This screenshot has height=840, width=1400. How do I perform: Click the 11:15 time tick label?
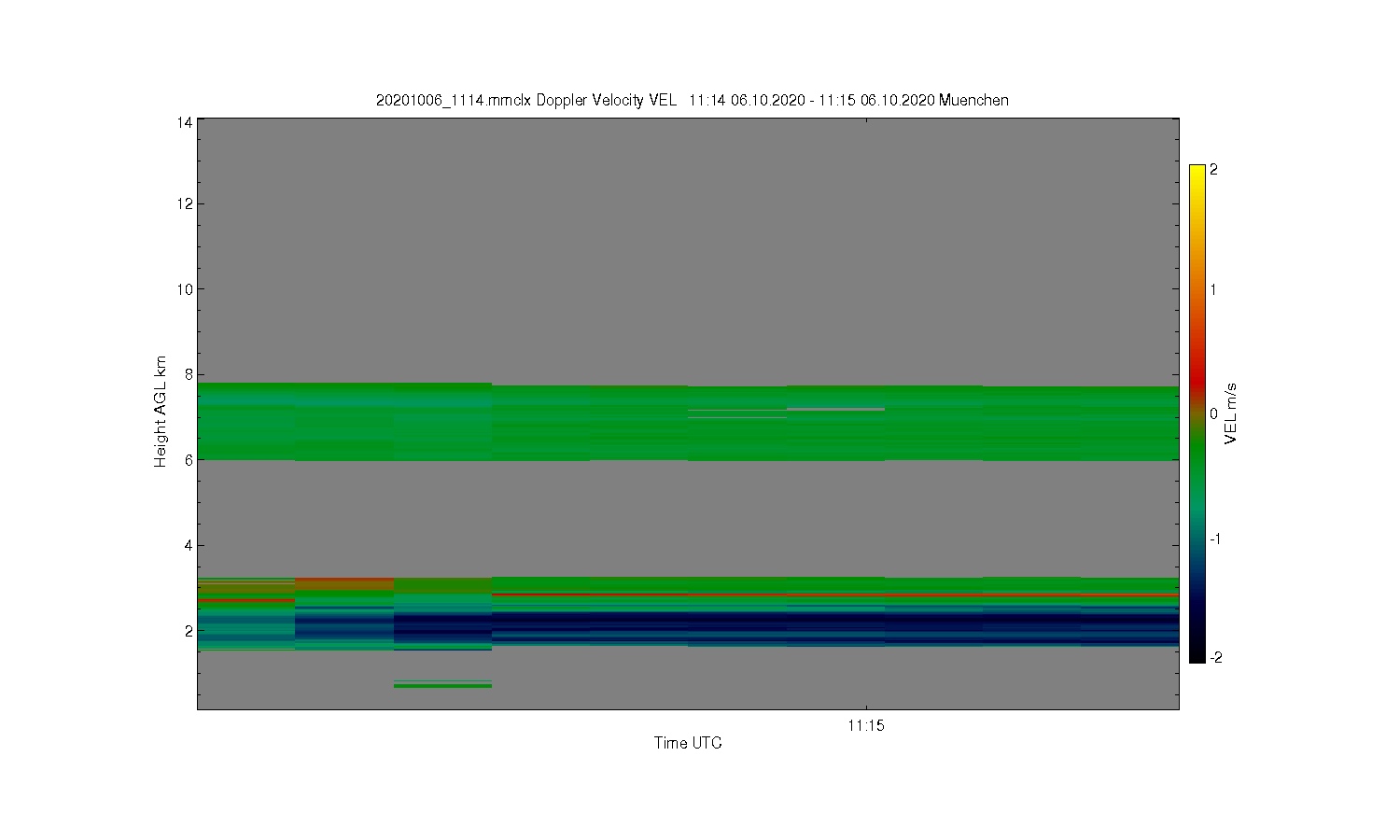point(866,725)
